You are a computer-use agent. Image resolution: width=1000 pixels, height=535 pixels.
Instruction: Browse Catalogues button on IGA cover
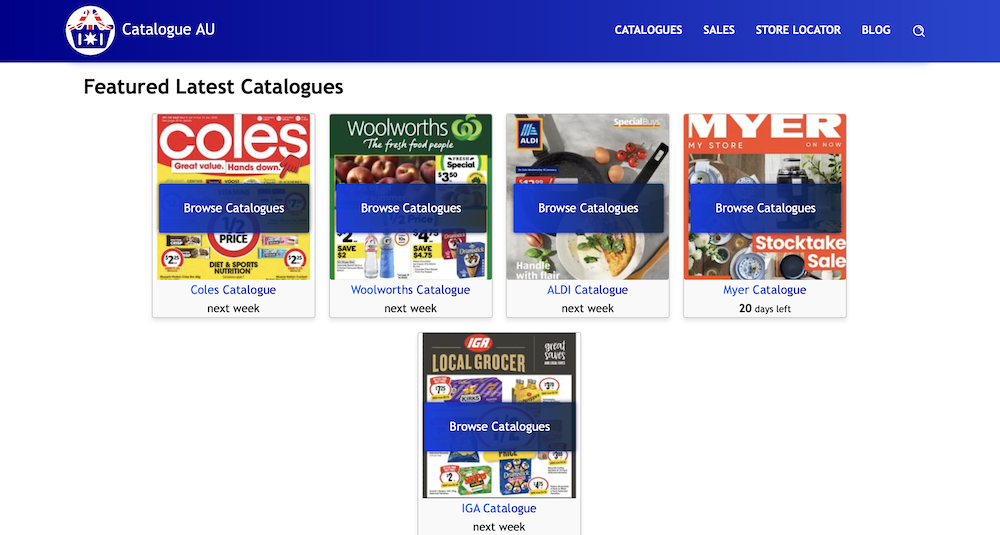pos(499,427)
